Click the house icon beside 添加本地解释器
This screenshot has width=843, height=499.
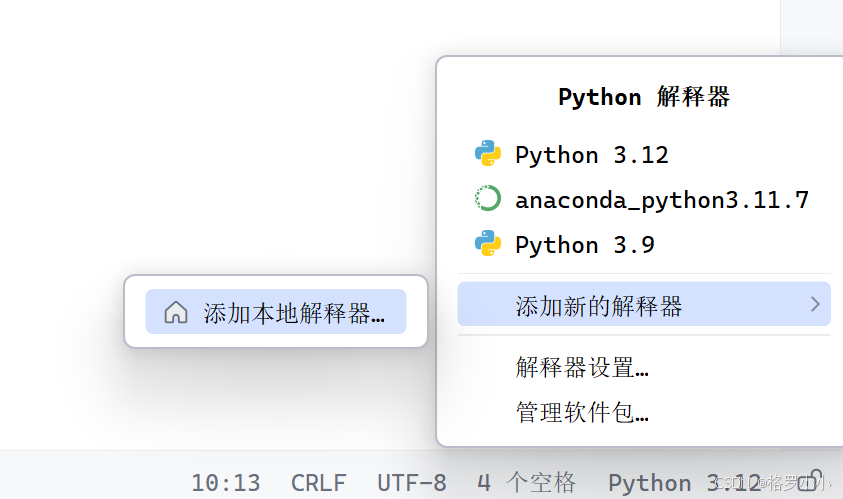[x=176, y=312]
